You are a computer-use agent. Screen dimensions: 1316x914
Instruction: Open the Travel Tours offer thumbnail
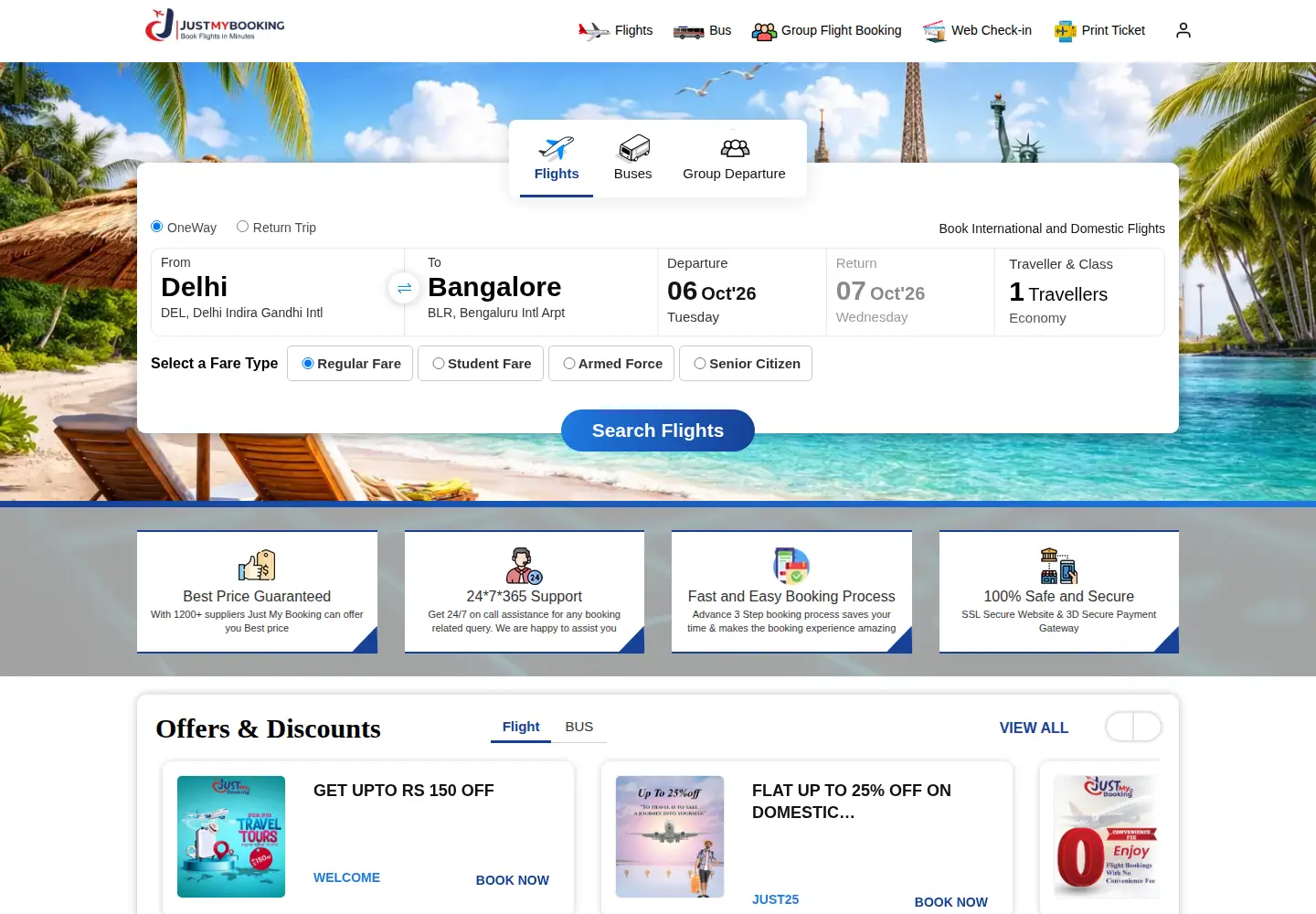point(231,836)
